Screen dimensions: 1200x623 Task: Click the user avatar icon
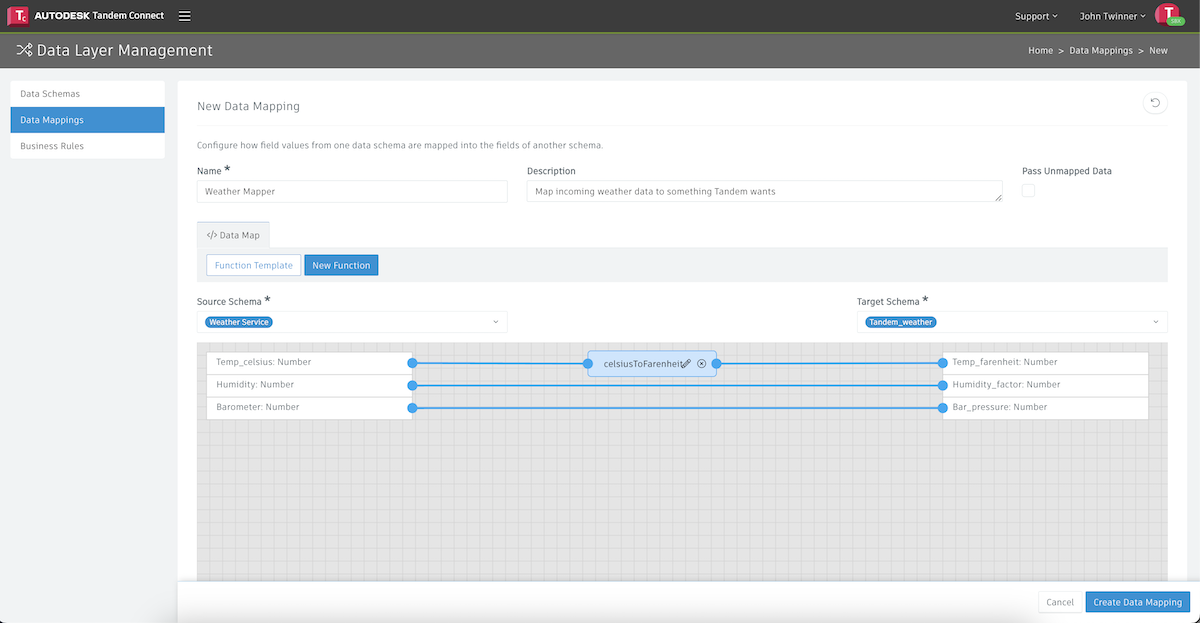tap(1167, 14)
